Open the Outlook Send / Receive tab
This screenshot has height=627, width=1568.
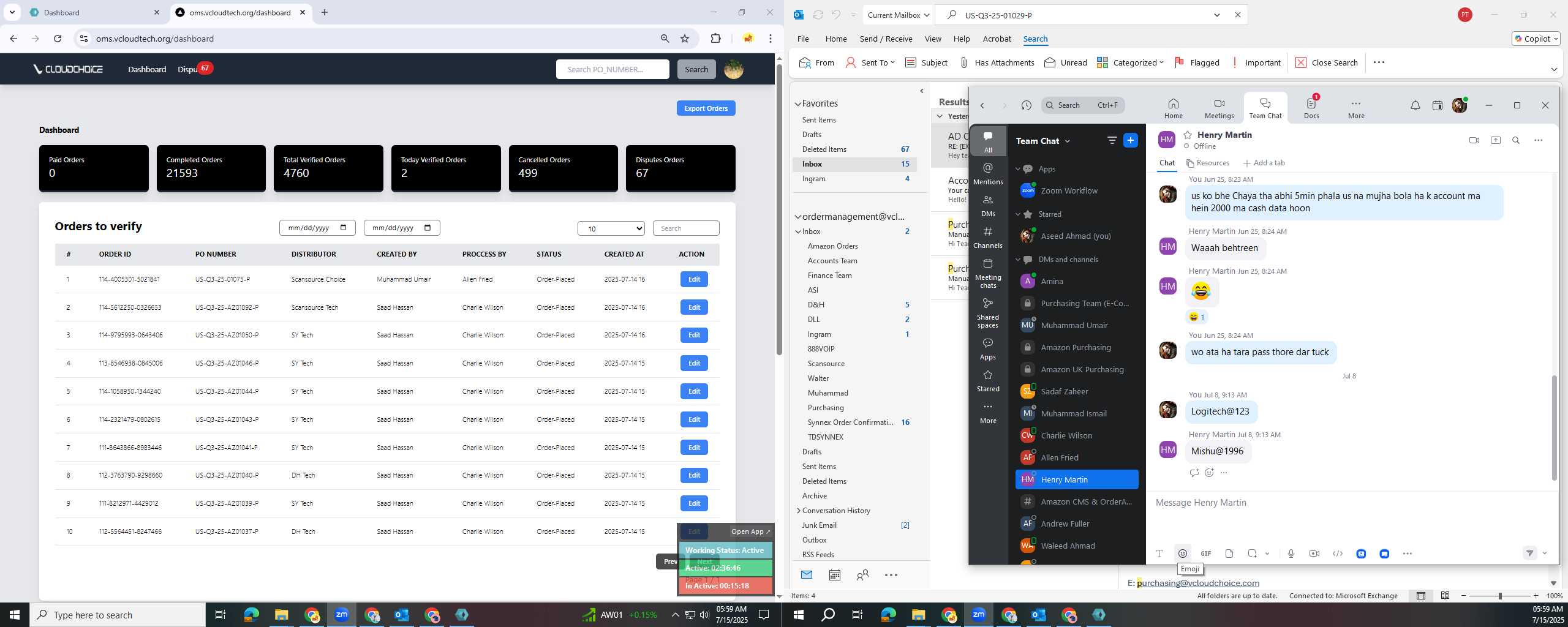click(886, 39)
